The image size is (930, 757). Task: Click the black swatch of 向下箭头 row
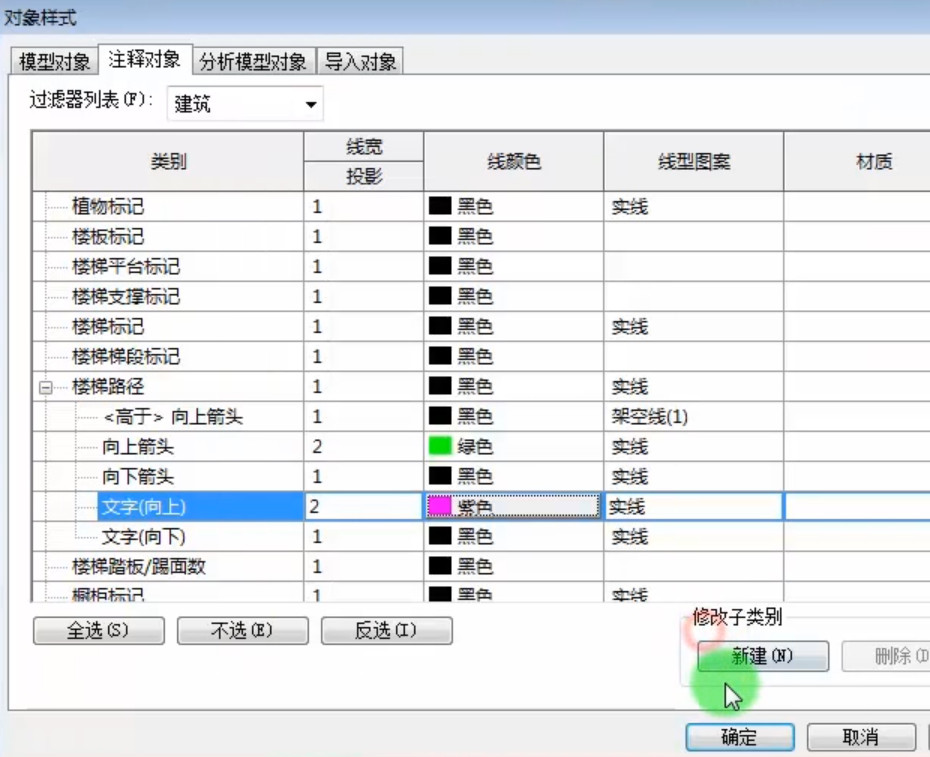[440, 476]
